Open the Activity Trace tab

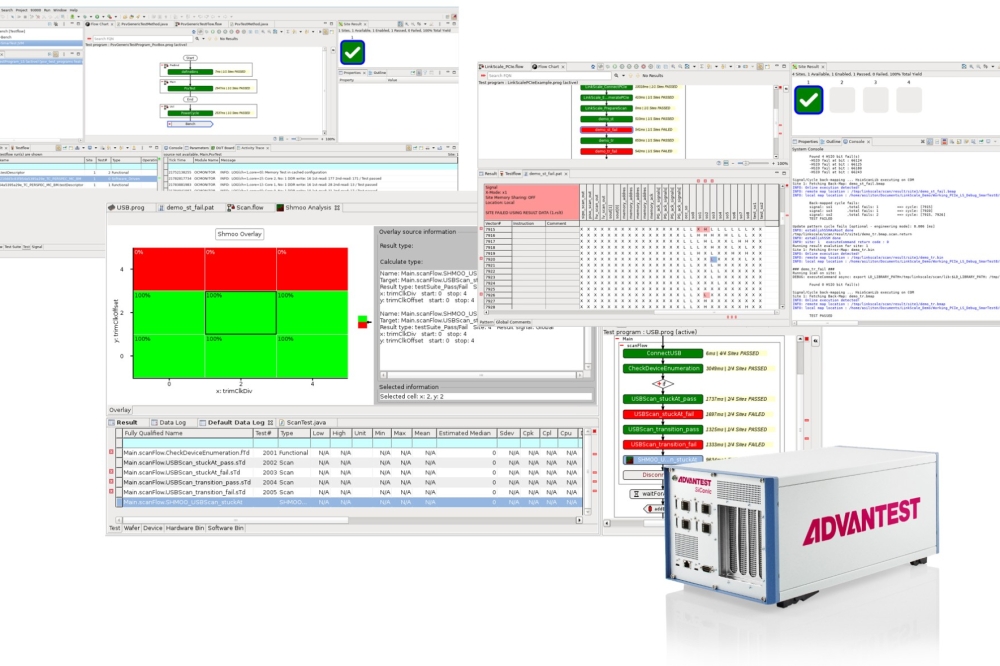[254, 148]
